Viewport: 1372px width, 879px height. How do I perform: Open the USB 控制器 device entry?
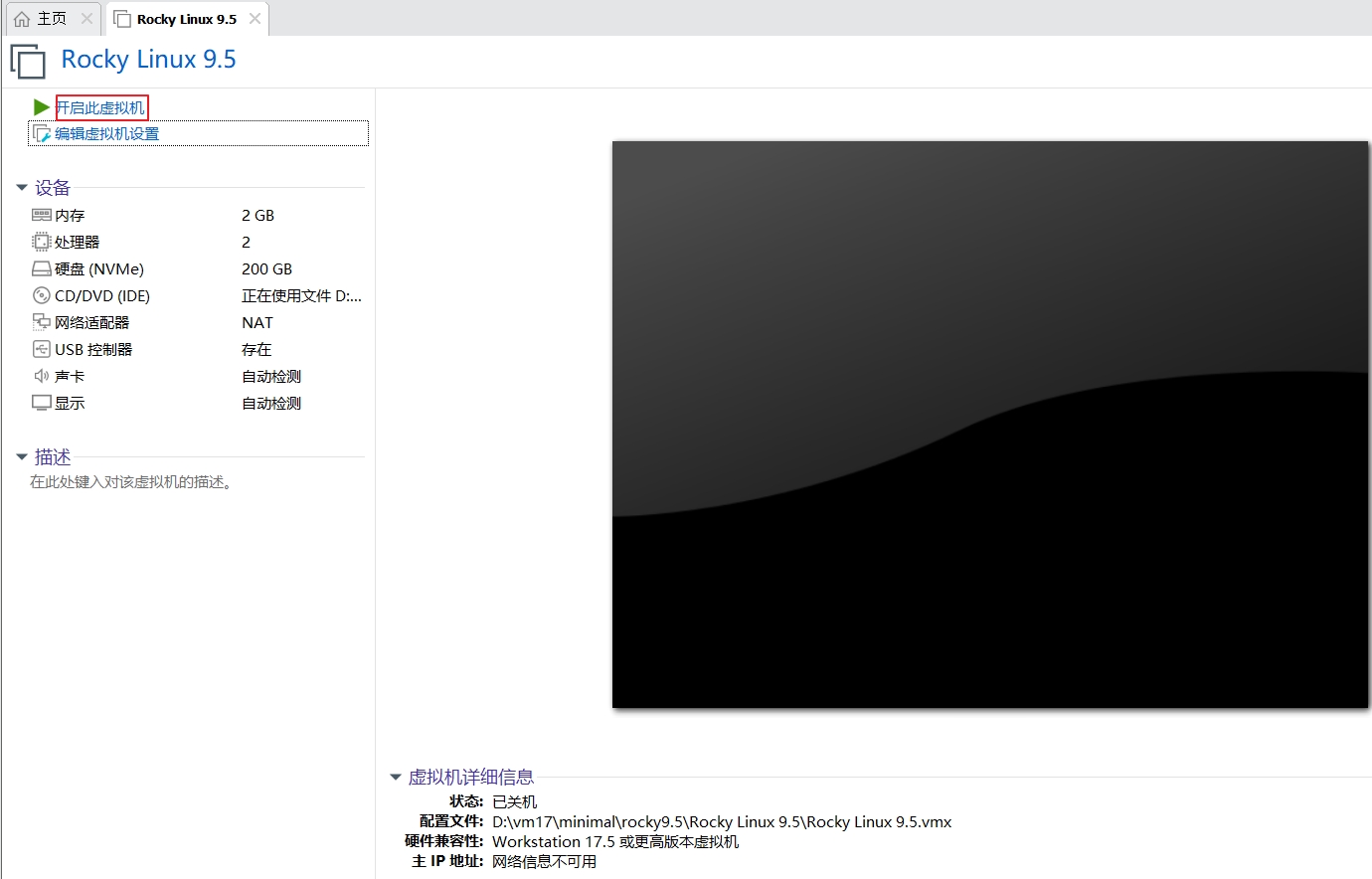pyautogui.click(x=93, y=349)
